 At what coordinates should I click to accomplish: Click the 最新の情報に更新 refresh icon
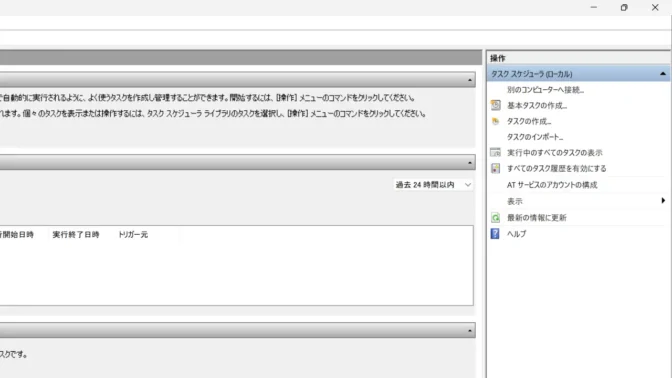[495, 218]
